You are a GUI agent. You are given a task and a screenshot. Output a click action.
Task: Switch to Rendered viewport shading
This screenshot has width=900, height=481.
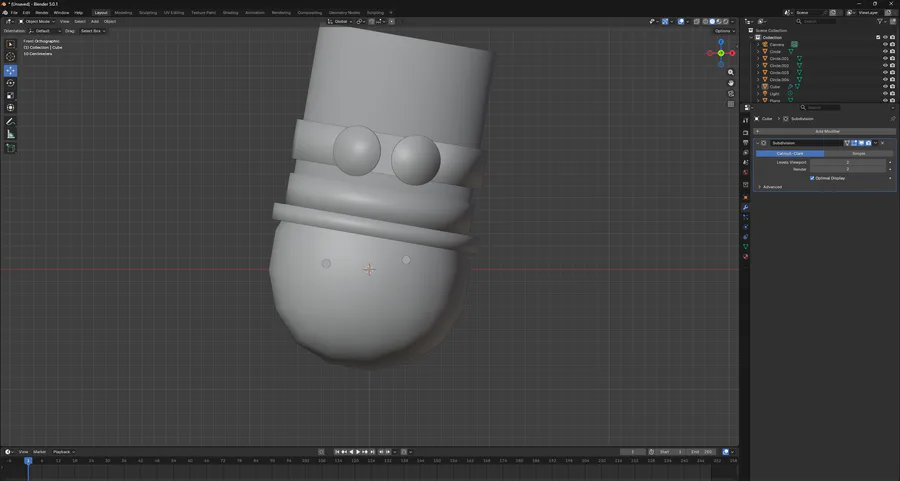click(726, 21)
